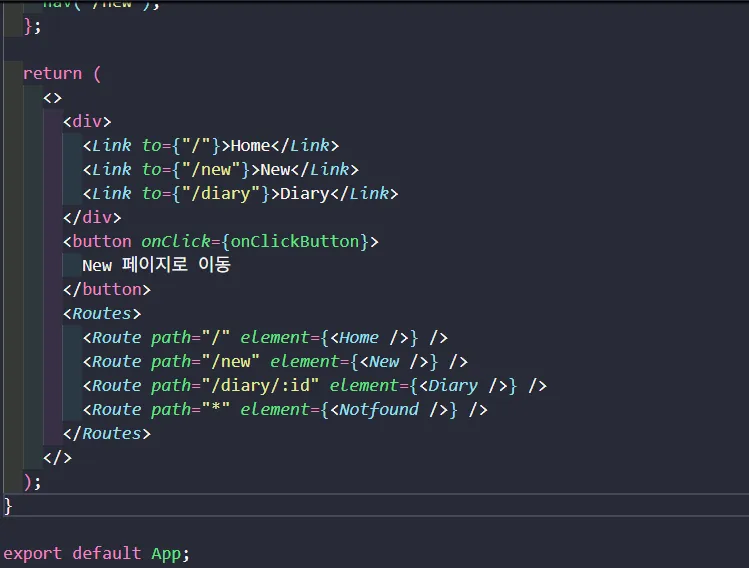Click the button onClick={onClickButton} line
749x568 pixels.
pos(221,242)
